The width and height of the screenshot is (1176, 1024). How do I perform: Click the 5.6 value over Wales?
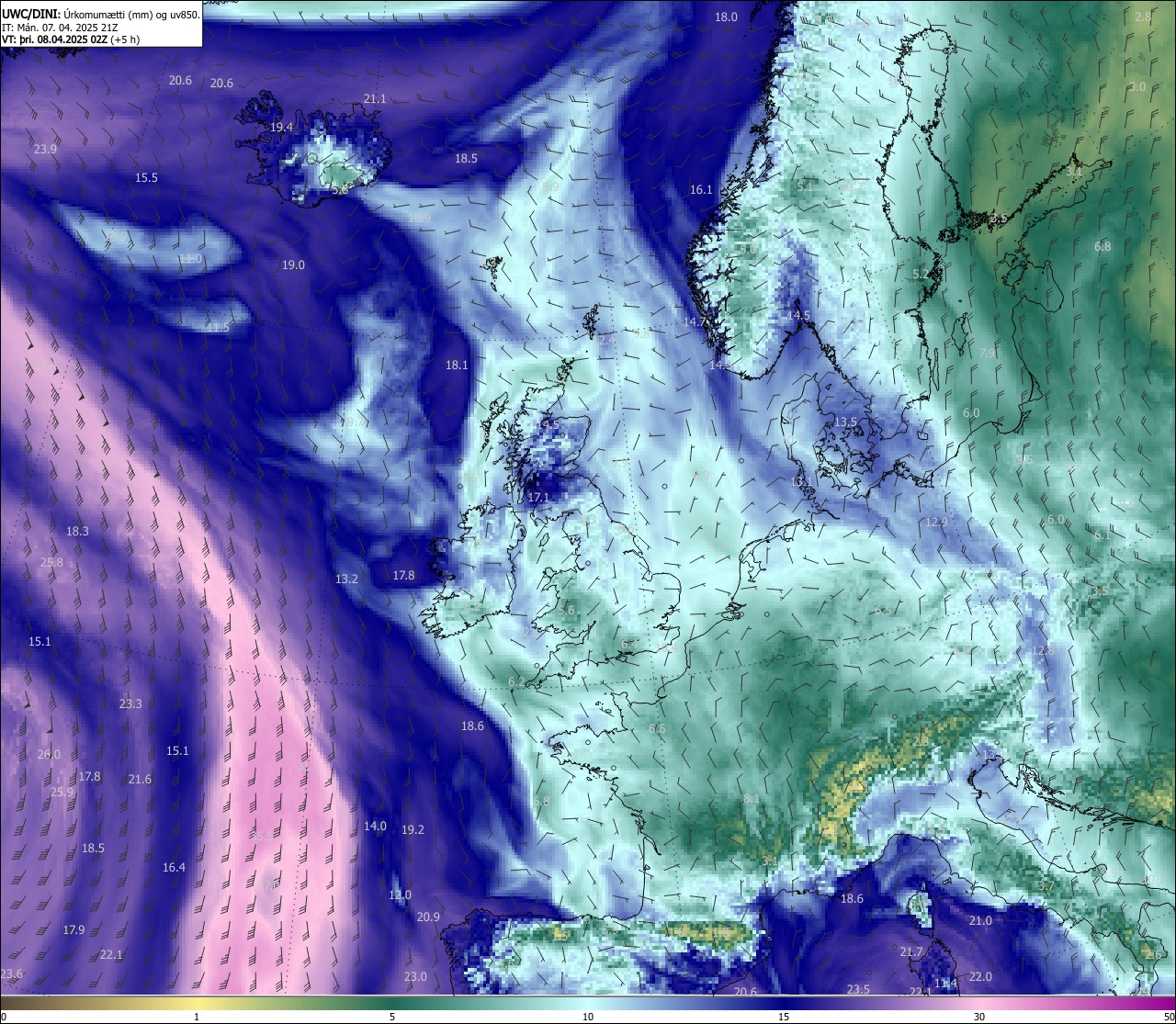click(566, 610)
